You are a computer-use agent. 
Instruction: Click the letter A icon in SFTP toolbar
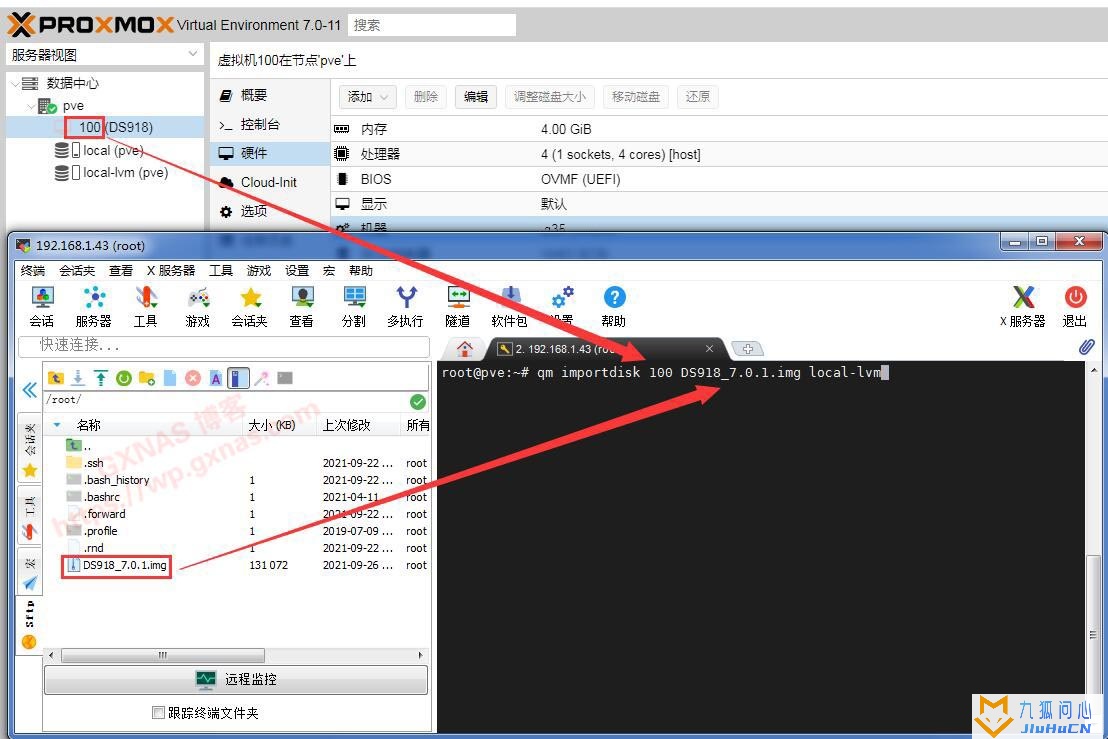pos(216,378)
